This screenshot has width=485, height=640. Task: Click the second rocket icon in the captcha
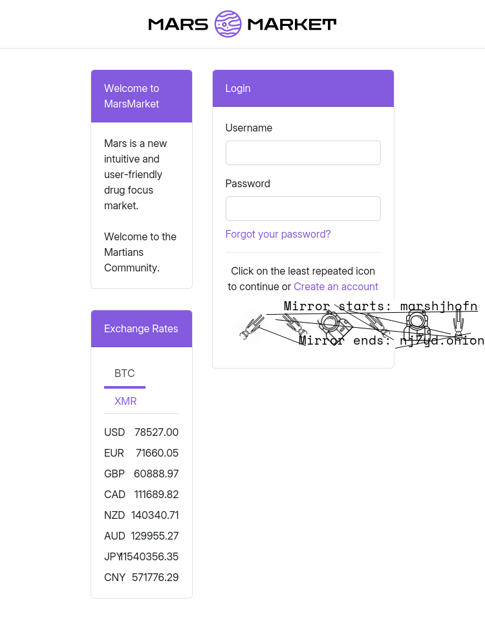(x=294, y=325)
